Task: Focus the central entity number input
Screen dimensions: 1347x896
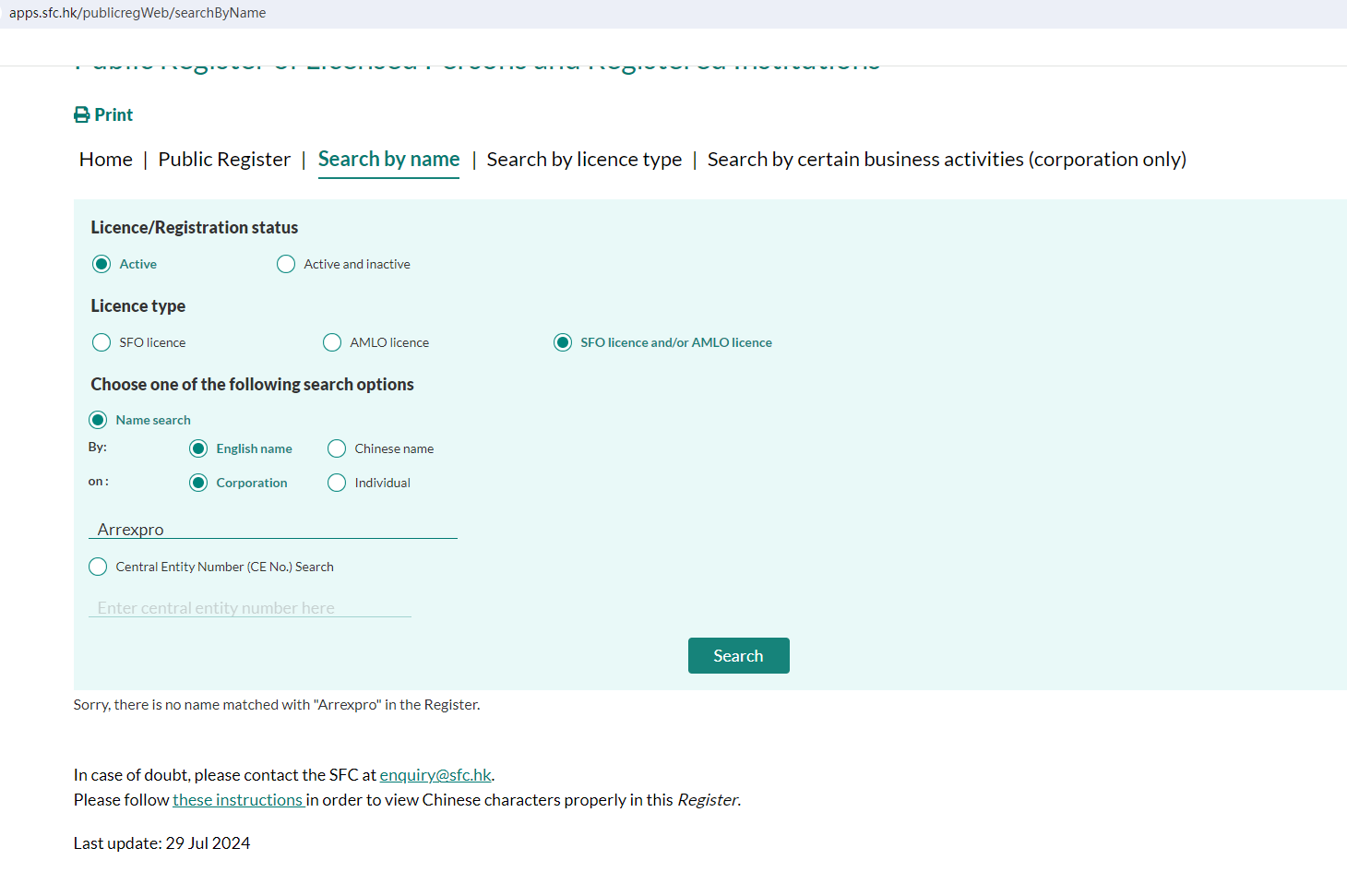Action: point(249,608)
